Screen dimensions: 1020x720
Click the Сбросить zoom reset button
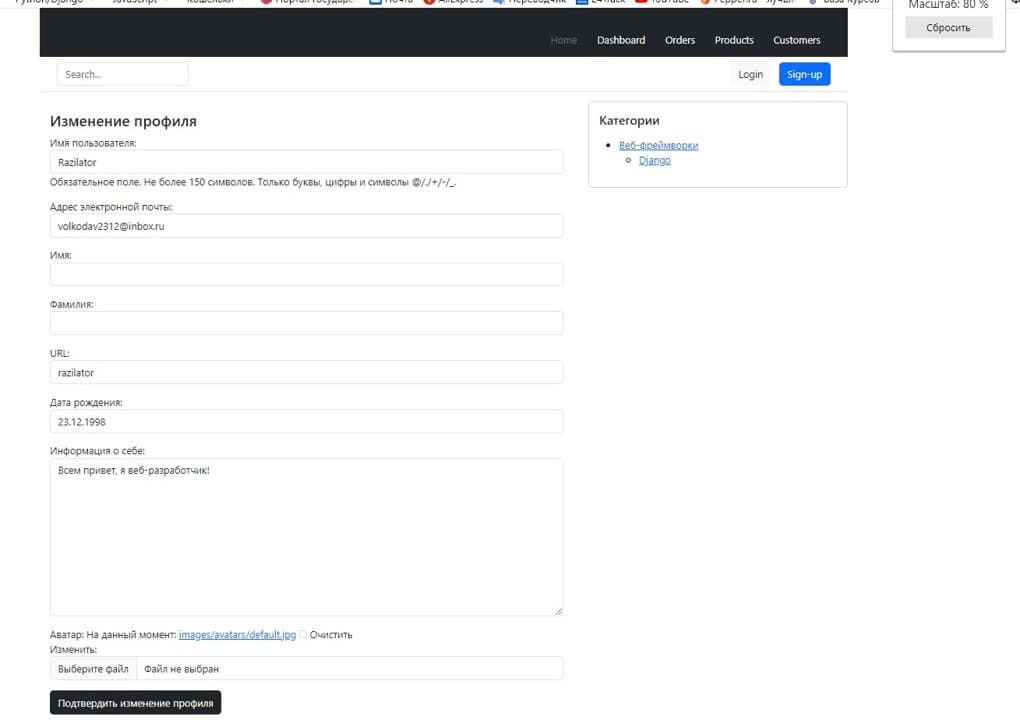[x=948, y=27]
